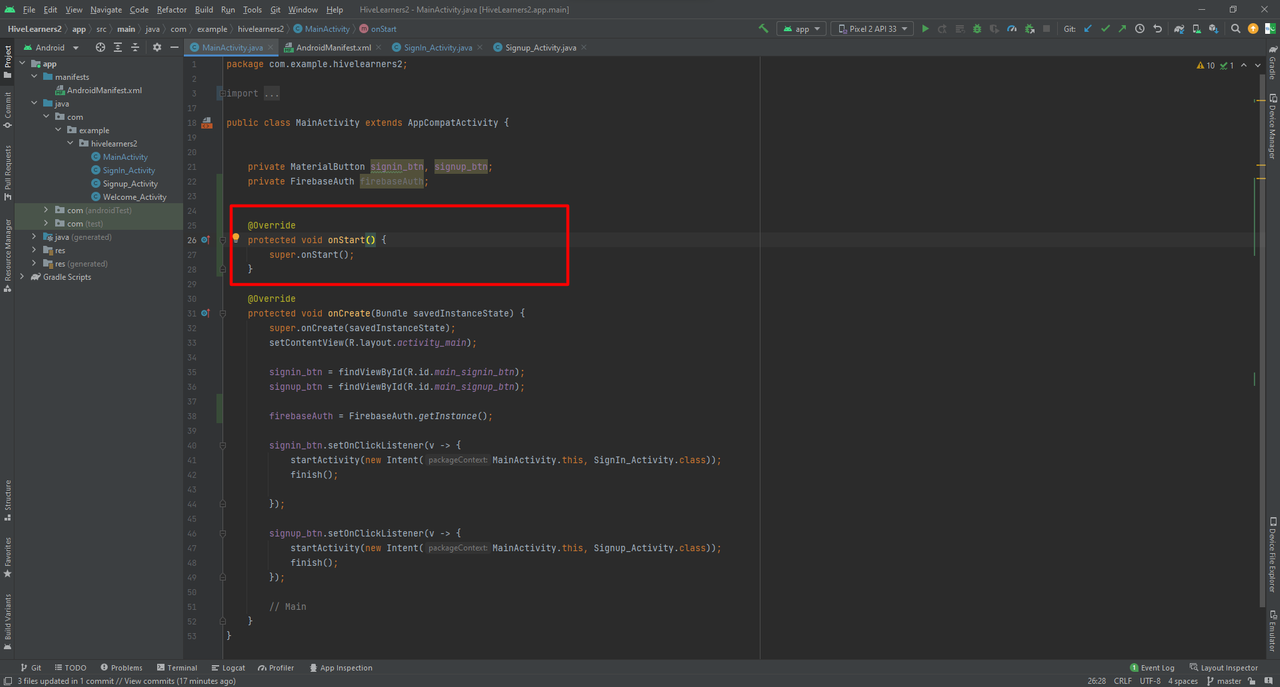The width and height of the screenshot is (1280, 687).
Task: Open the Build menu
Action: click(204, 9)
